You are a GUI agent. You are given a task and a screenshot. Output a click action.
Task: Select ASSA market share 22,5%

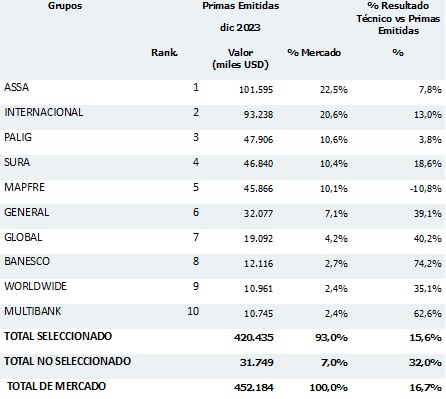coord(334,89)
